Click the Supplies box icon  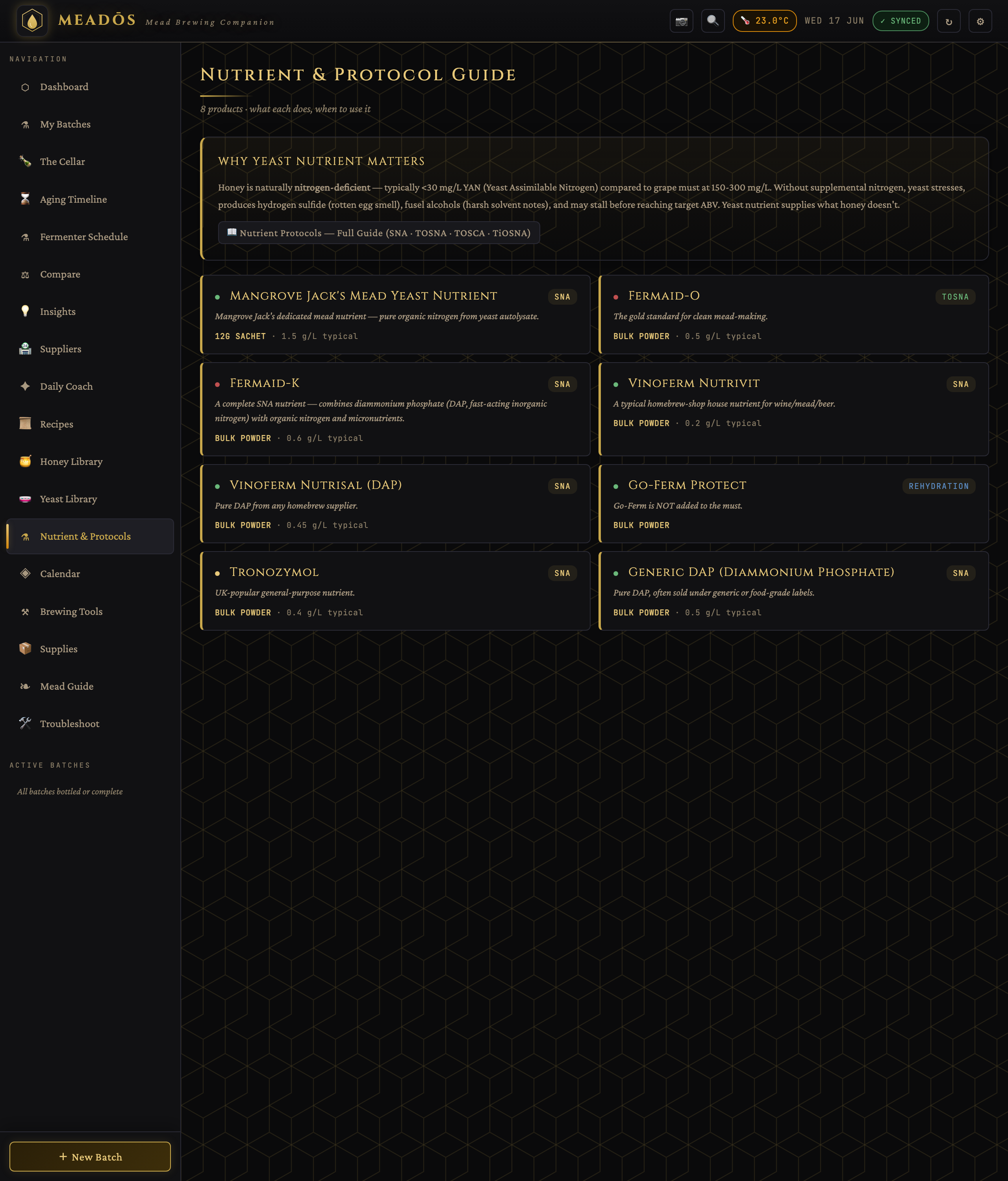coord(25,649)
